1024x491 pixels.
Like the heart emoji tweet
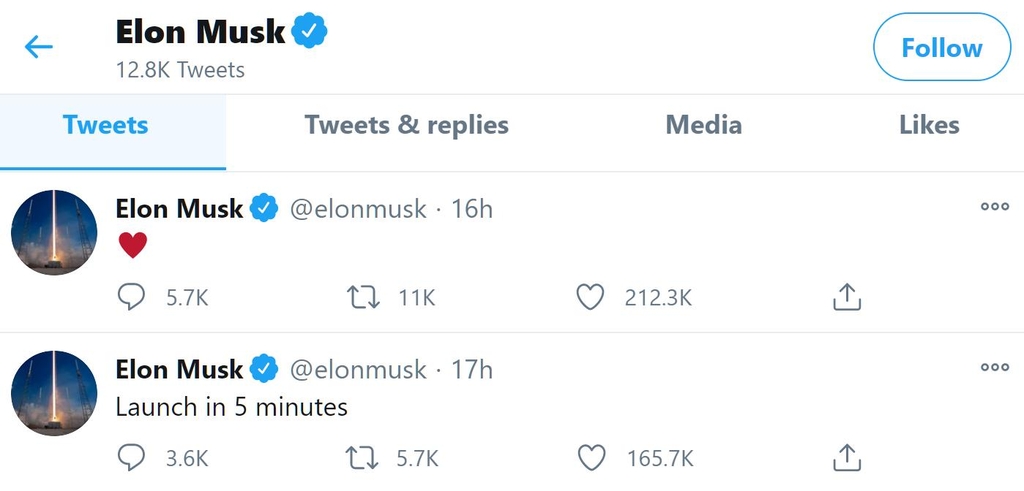(591, 297)
